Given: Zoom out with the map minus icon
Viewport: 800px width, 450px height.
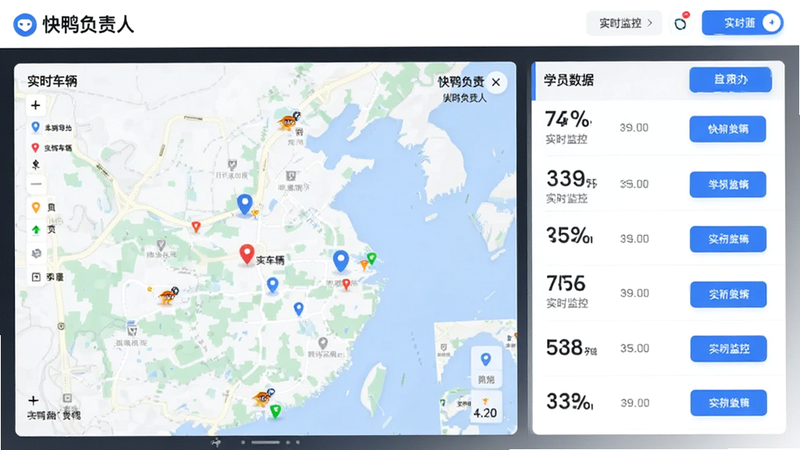Looking at the screenshot, I should [36, 184].
